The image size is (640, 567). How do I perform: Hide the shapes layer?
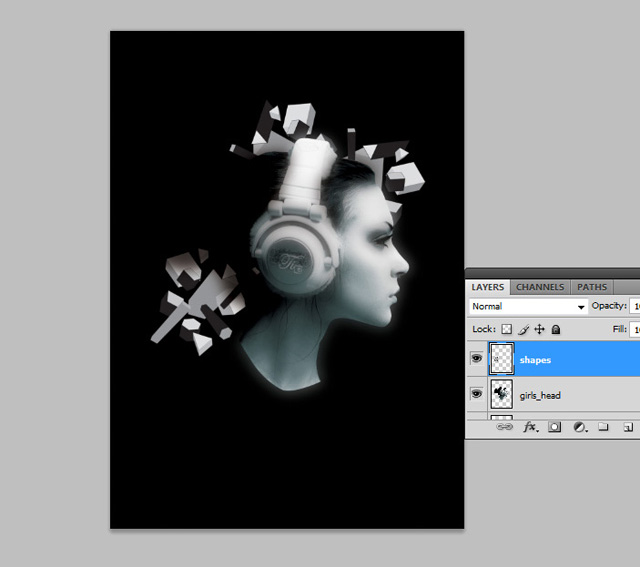476,359
